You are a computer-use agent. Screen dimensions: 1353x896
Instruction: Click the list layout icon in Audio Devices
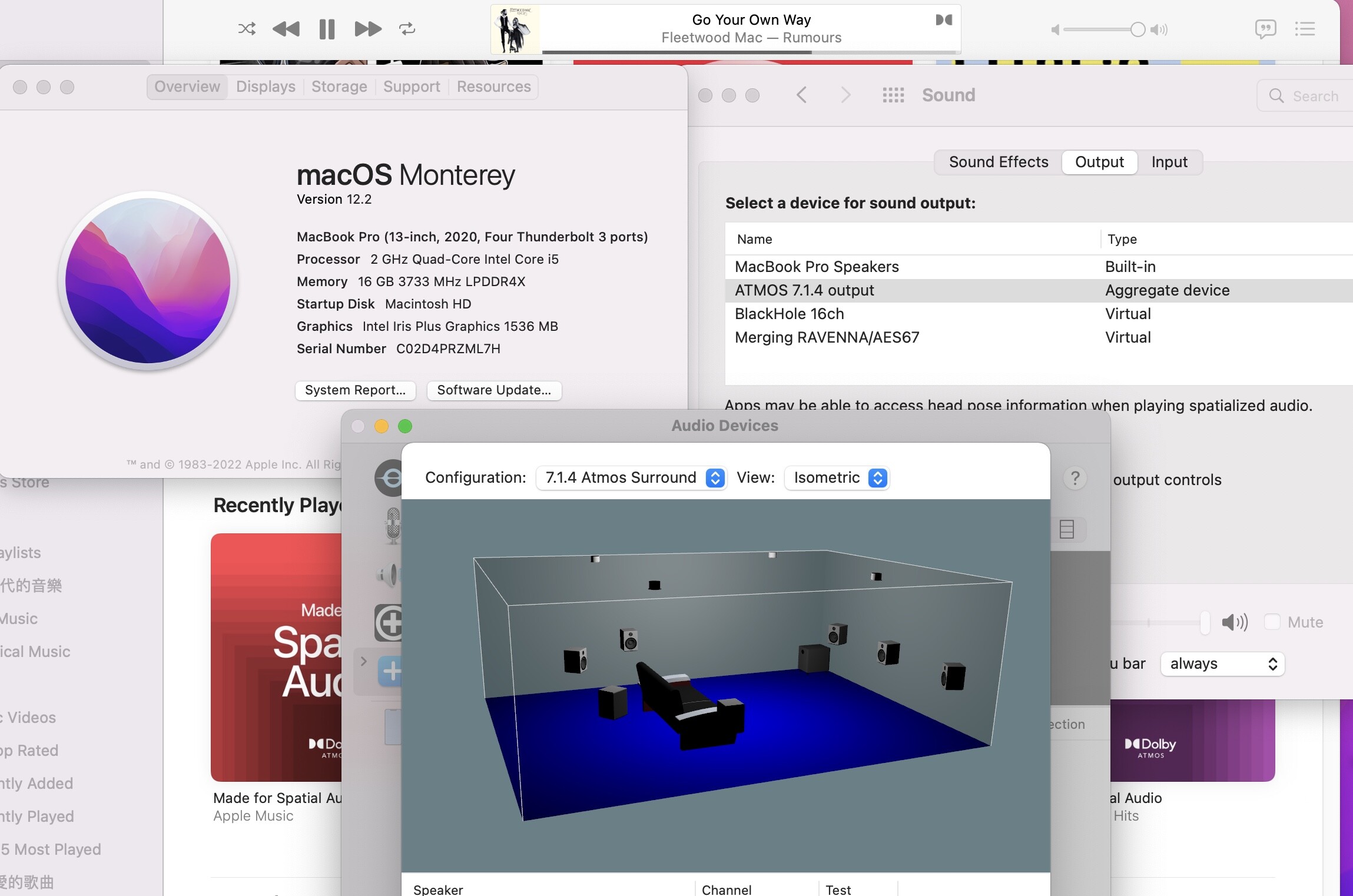[x=1067, y=529]
